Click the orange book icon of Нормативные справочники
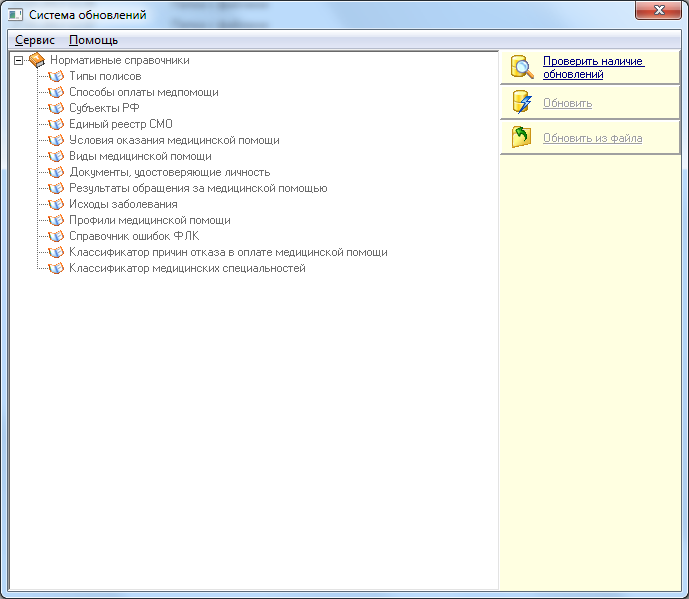Viewport: 689px width, 599px height. pos(37,60)
